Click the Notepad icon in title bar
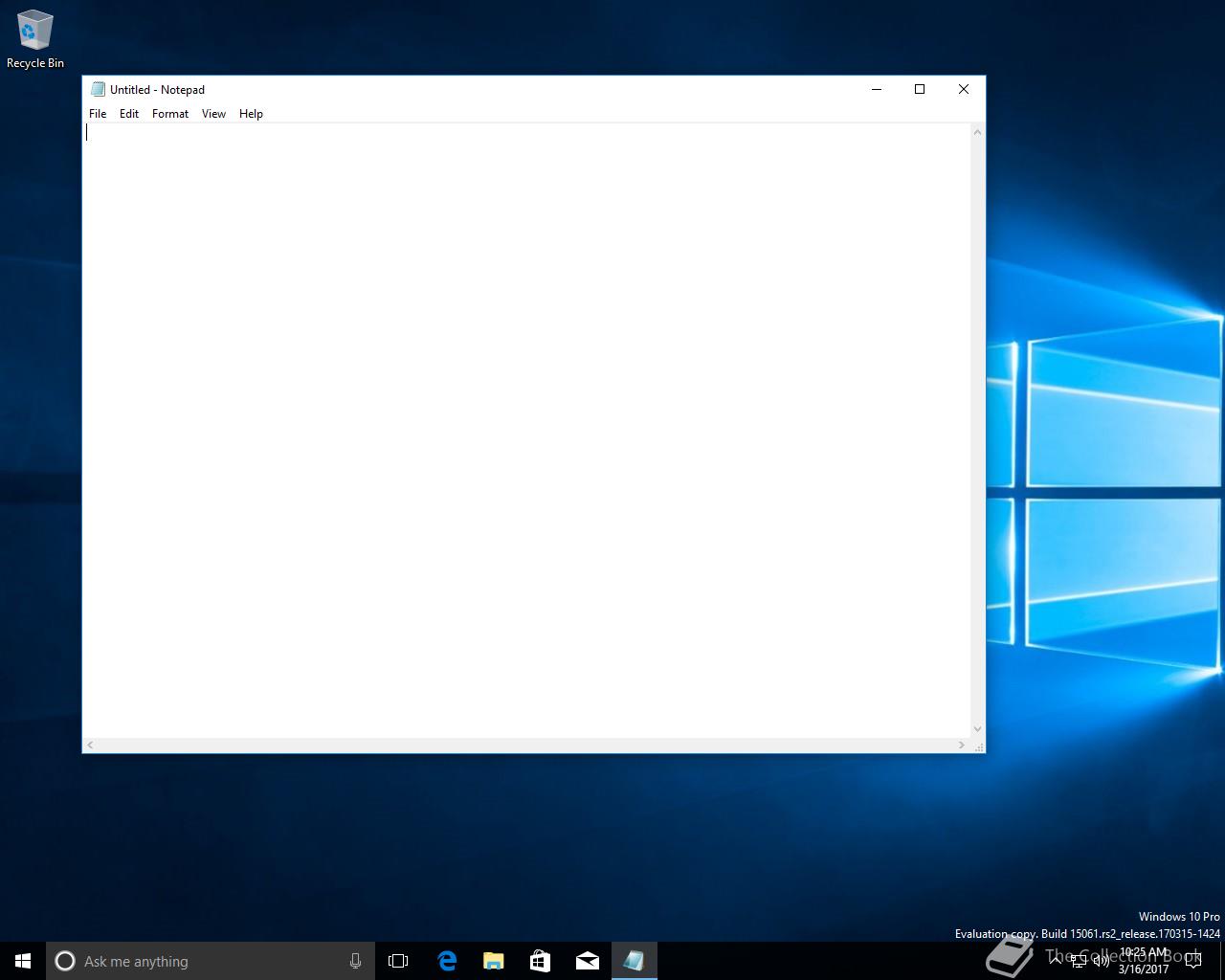Viewport: 1225px width, 980px height. tap(98, 89)
